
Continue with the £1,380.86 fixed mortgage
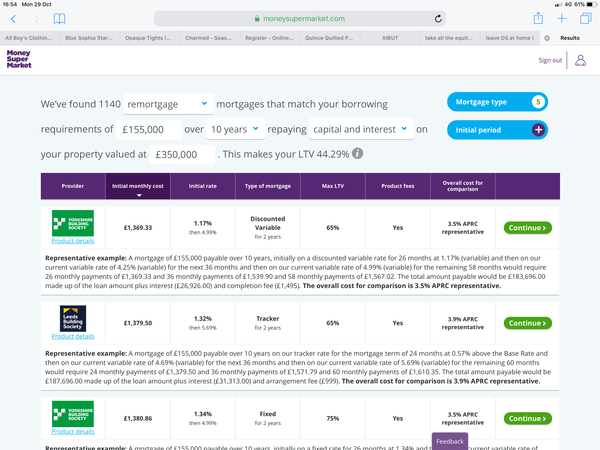pyautogui.click(x=528, y=418)
